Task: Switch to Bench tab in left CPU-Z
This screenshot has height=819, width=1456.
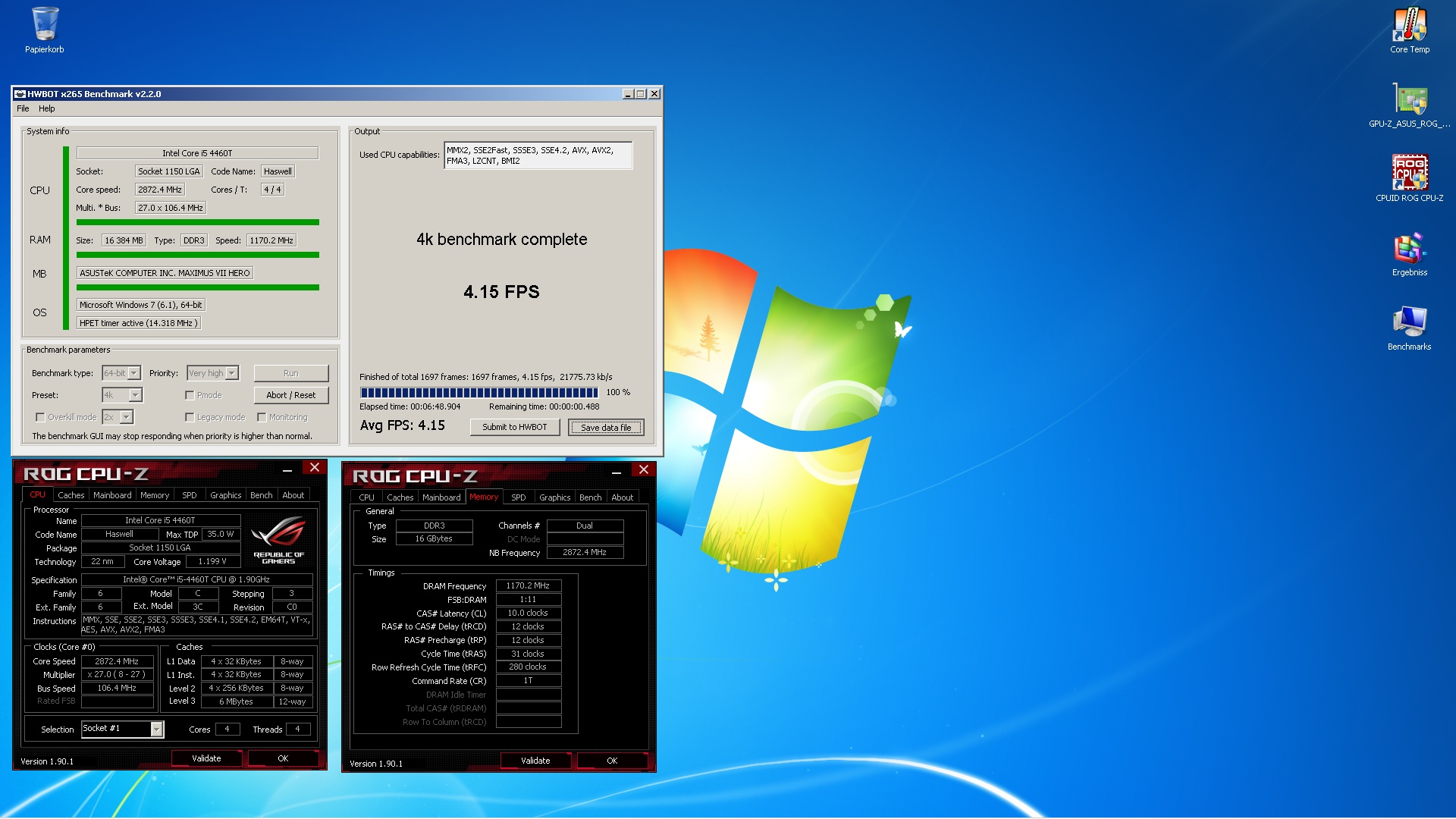Action: click(x=262, y=495)
